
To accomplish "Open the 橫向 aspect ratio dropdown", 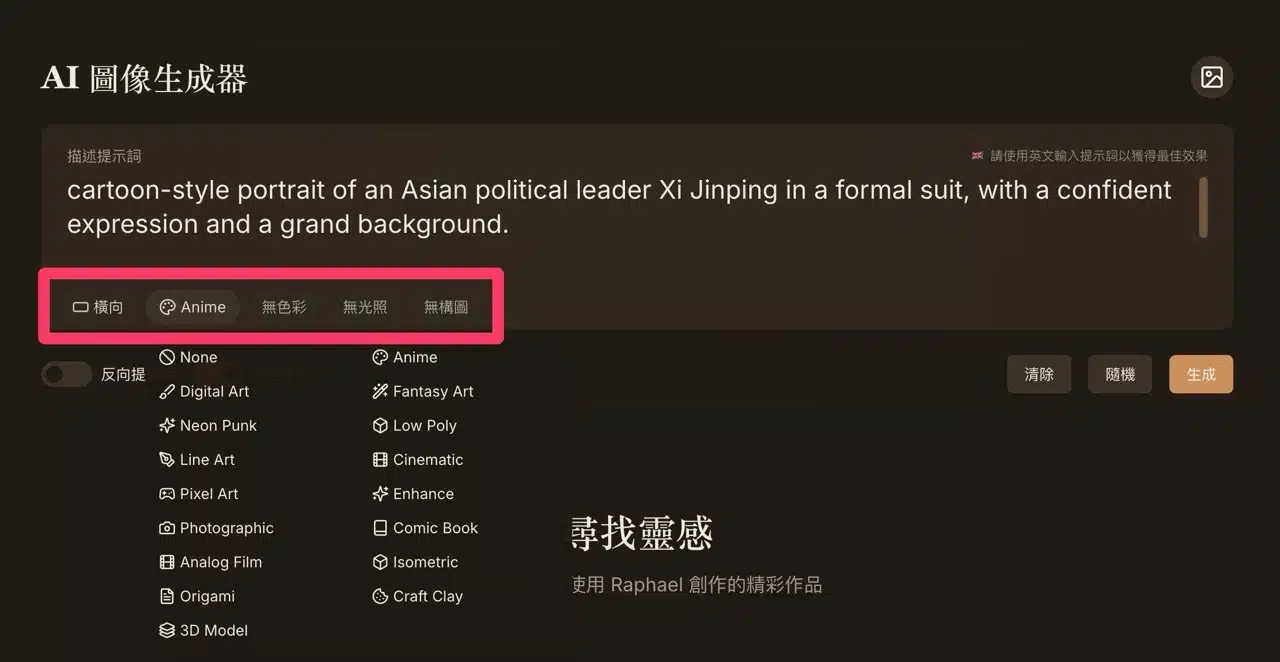I will click(x=98, y=307).
